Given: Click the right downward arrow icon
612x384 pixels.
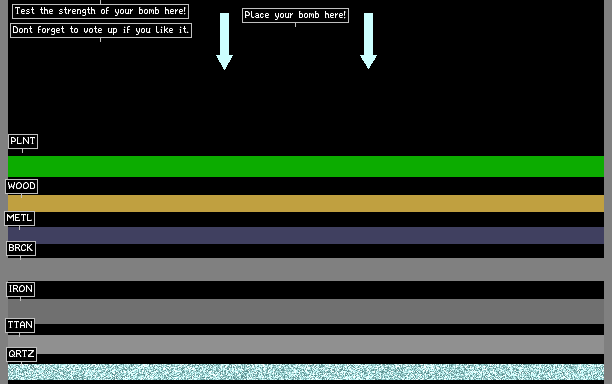Looking at the screenshot, I should click(x=368, y=41).
